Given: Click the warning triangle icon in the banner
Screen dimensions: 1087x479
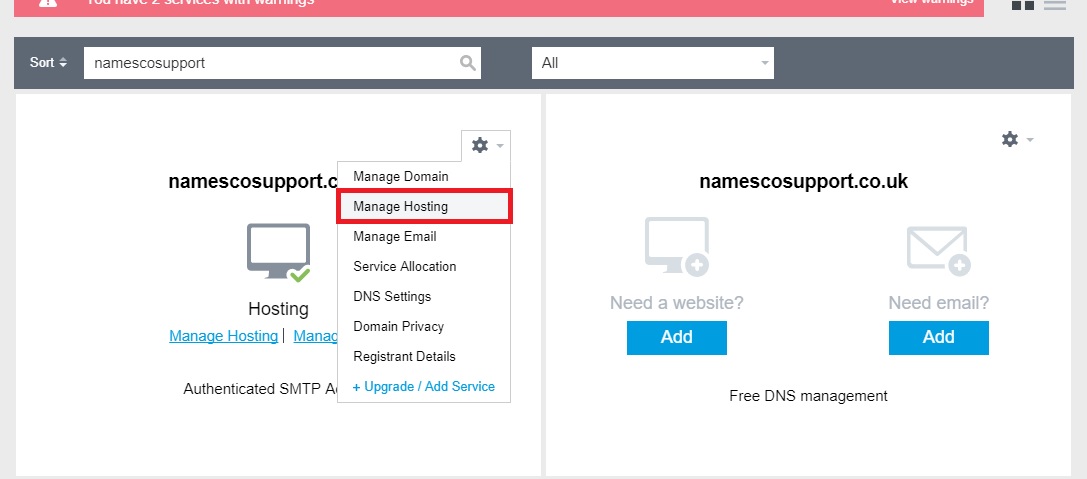Looking at the screenshot, I should (x=47, y=3).
